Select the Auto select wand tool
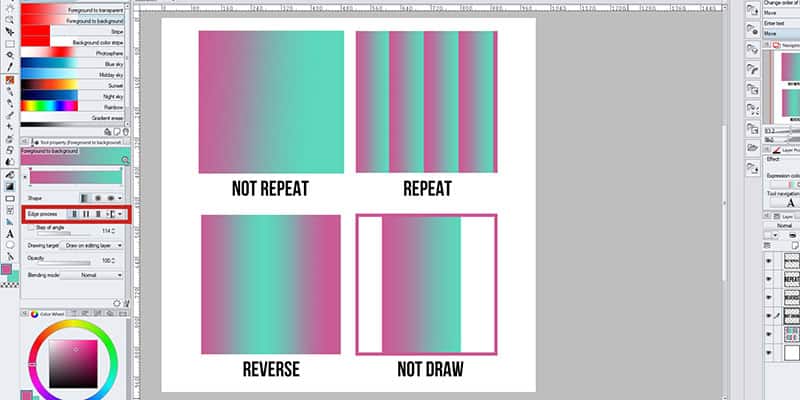The image size is (800, 400). pos(9,56)
